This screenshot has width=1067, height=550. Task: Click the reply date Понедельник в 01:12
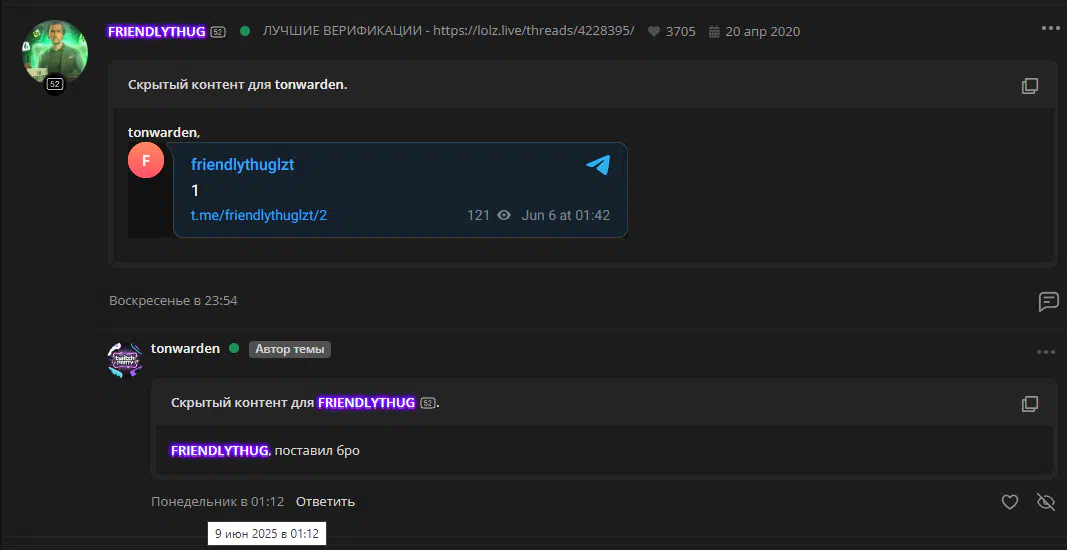click(x=217, y=502)
